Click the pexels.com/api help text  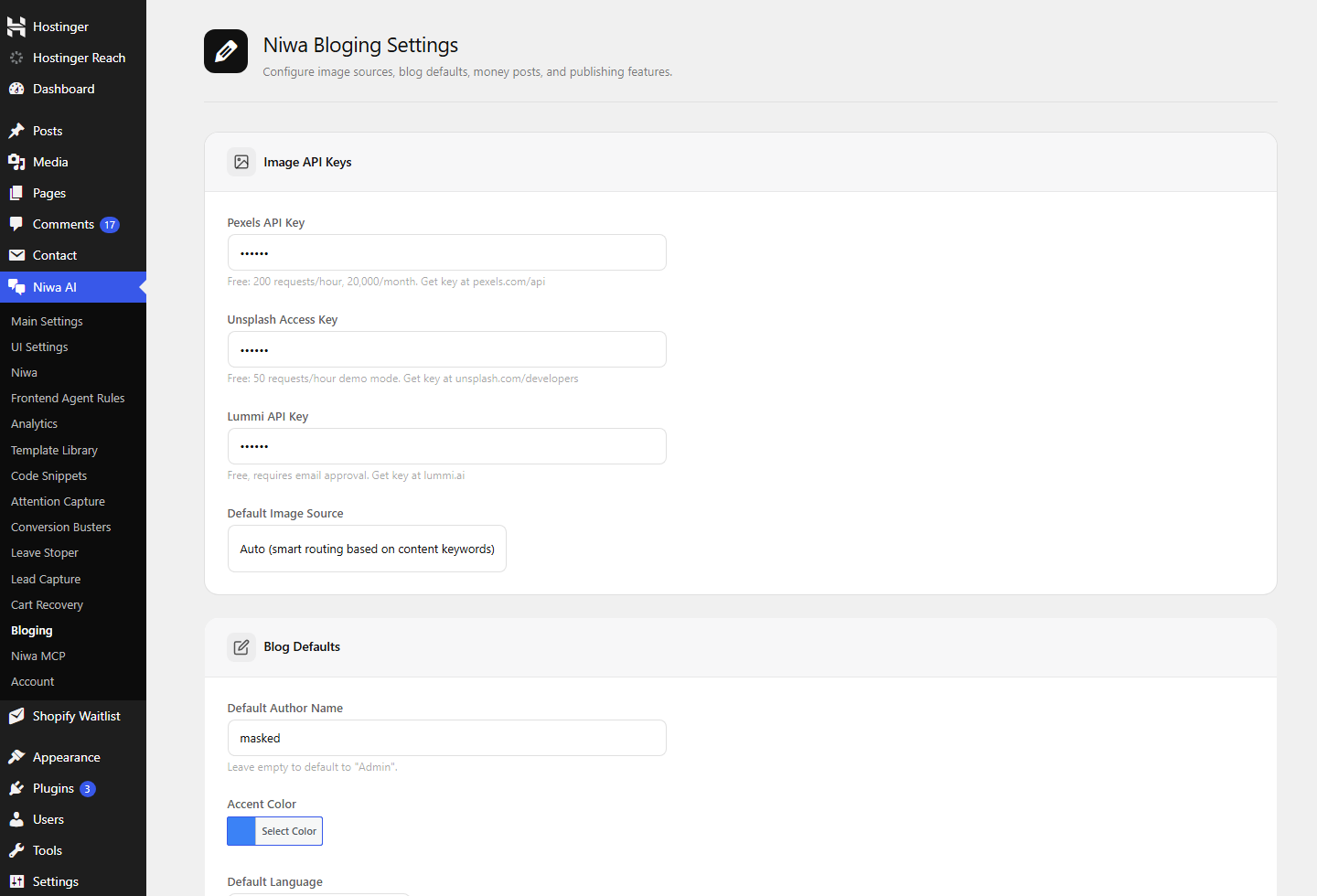[386, 282]
